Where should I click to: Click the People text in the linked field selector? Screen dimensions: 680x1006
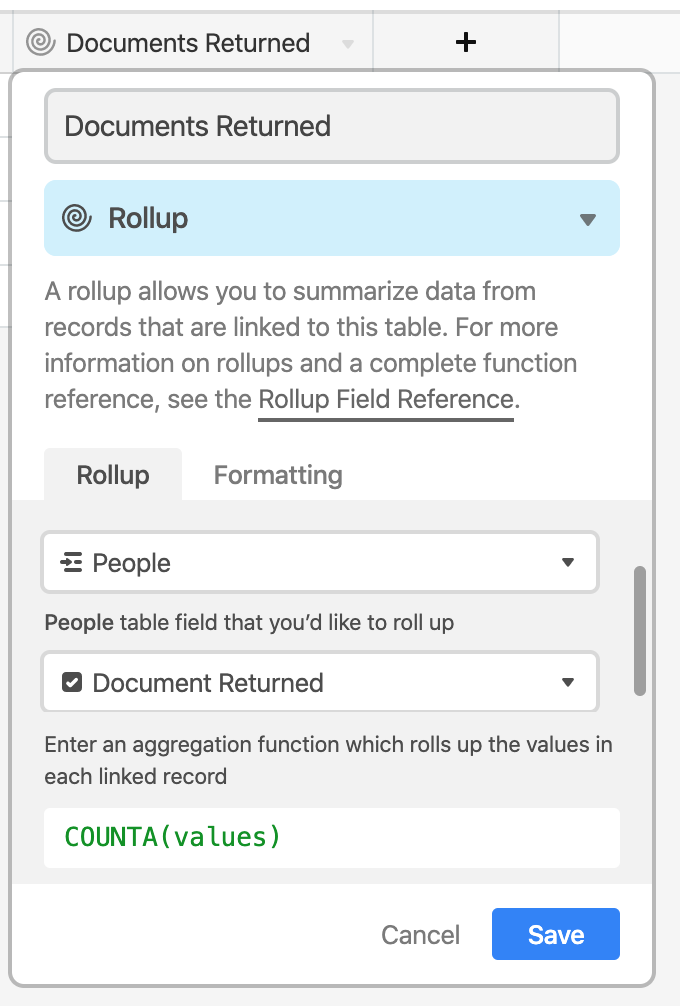[x=132, y=563]
